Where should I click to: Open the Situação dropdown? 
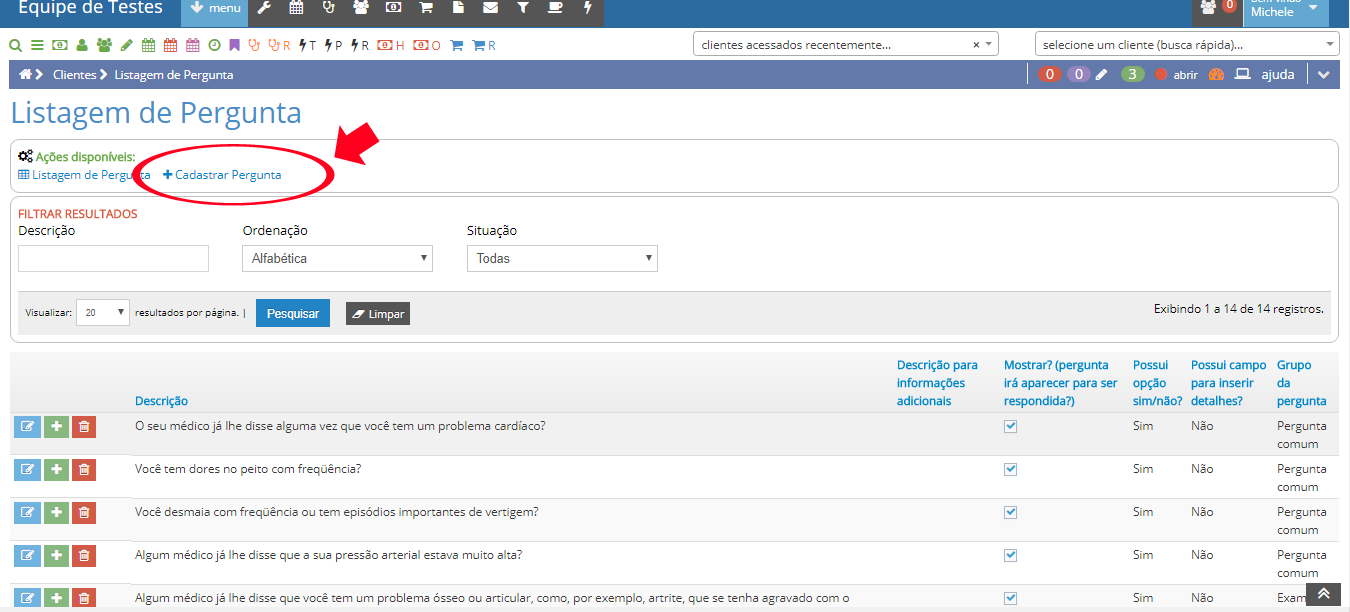[561, 259]
